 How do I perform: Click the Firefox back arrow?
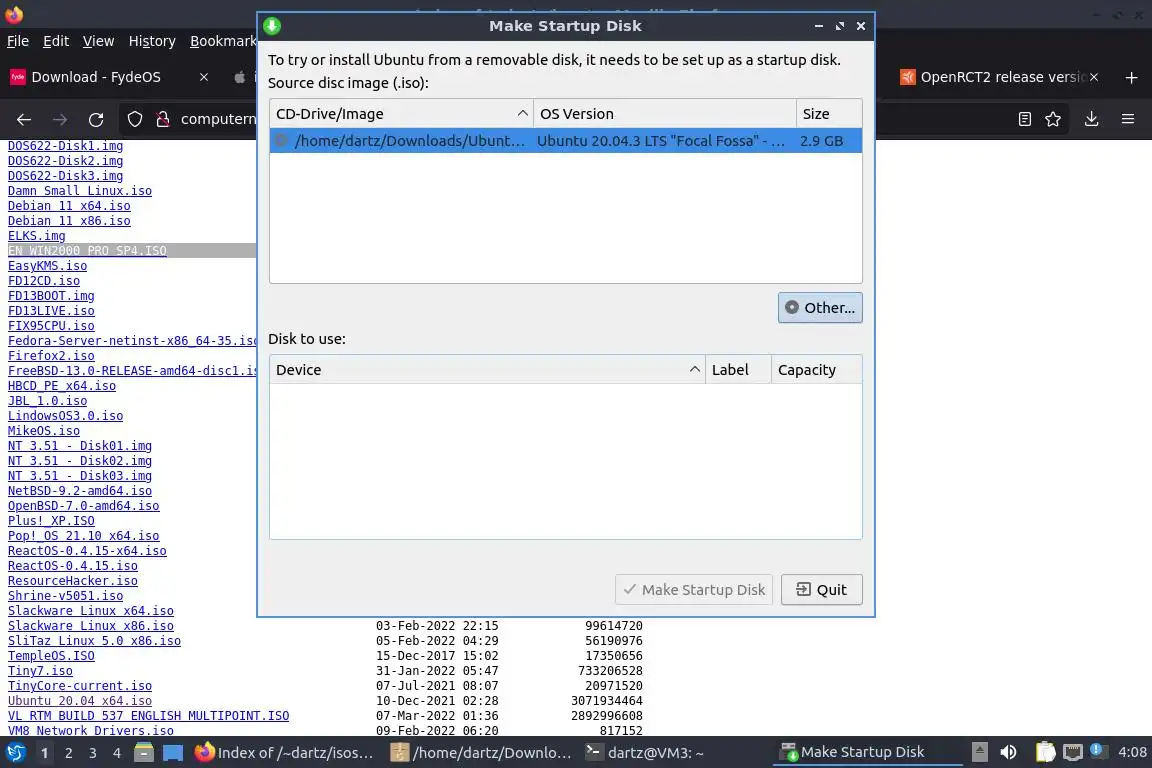click(x=24, y=119)
